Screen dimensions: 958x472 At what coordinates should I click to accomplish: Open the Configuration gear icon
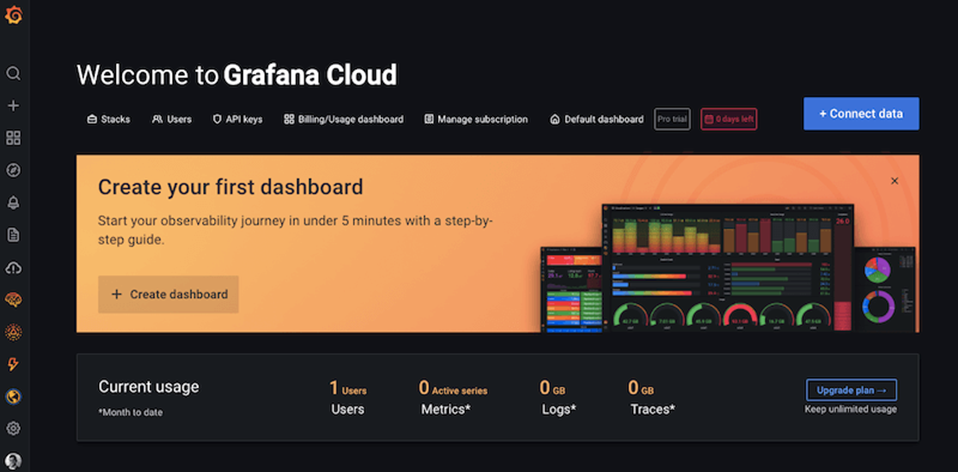tap(14, 429)
